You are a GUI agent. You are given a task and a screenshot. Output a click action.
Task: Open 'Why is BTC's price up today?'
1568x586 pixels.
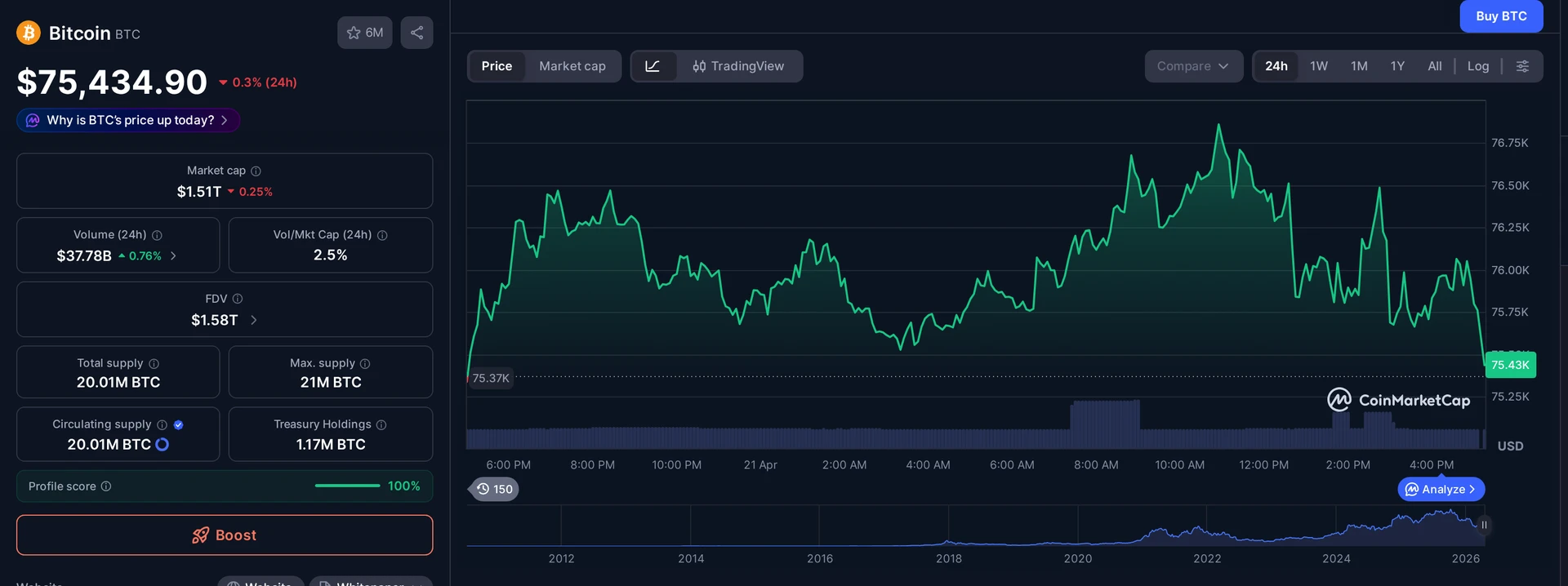128,120
